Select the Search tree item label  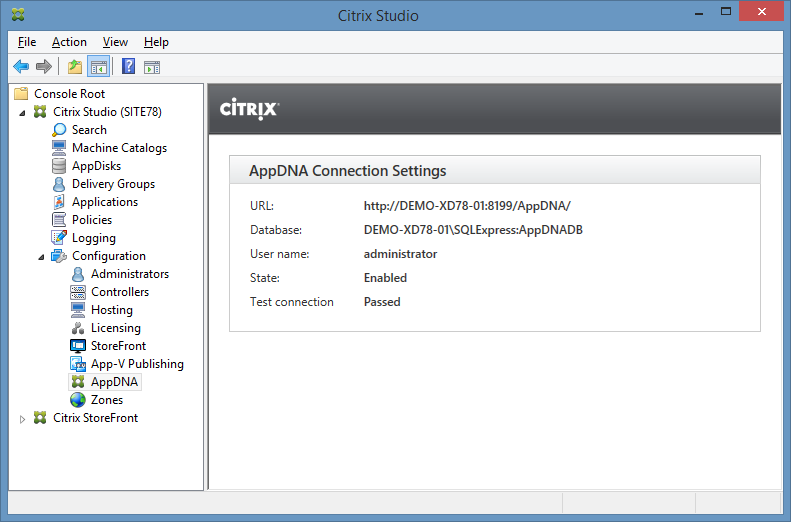(89, 130)
